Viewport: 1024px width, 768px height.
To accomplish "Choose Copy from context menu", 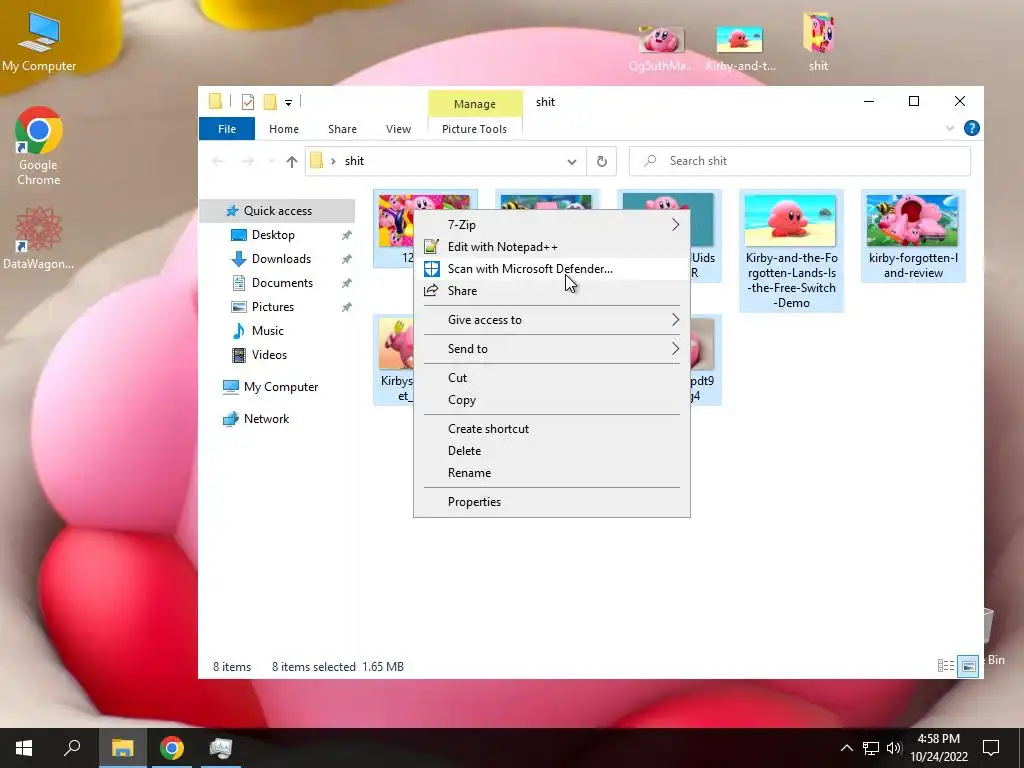I will click(552, 400).
